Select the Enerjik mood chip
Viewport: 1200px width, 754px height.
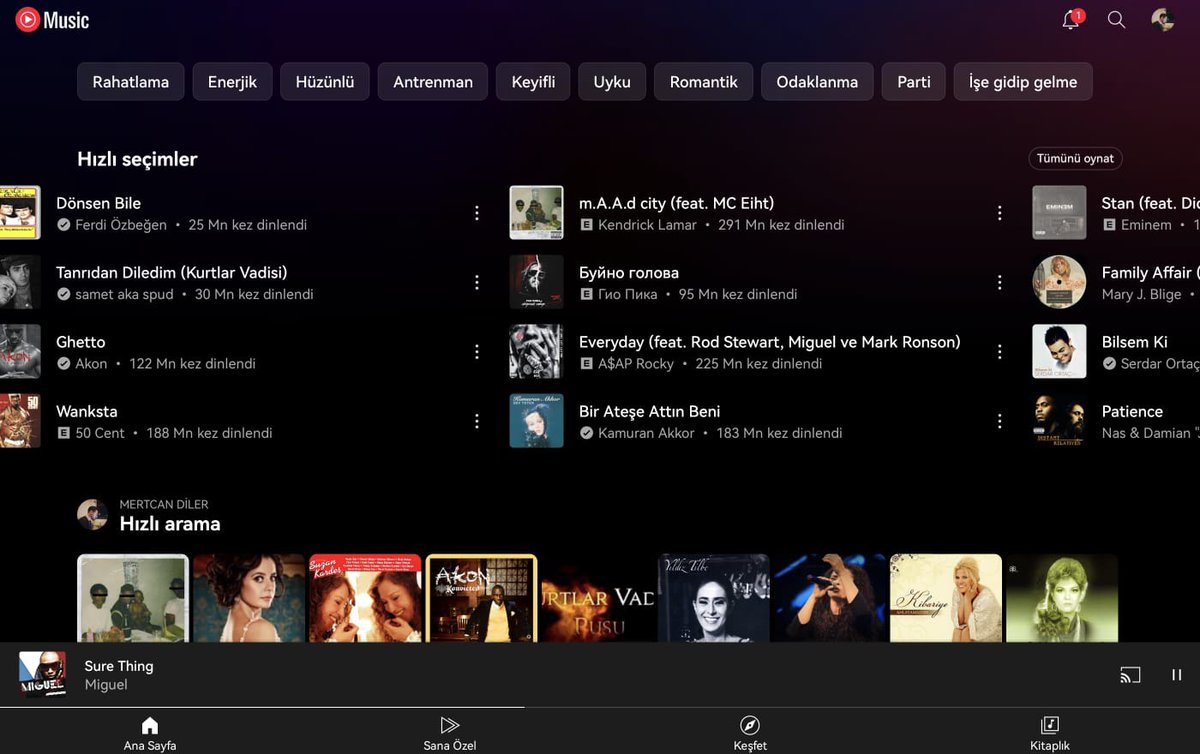[232, 82]
